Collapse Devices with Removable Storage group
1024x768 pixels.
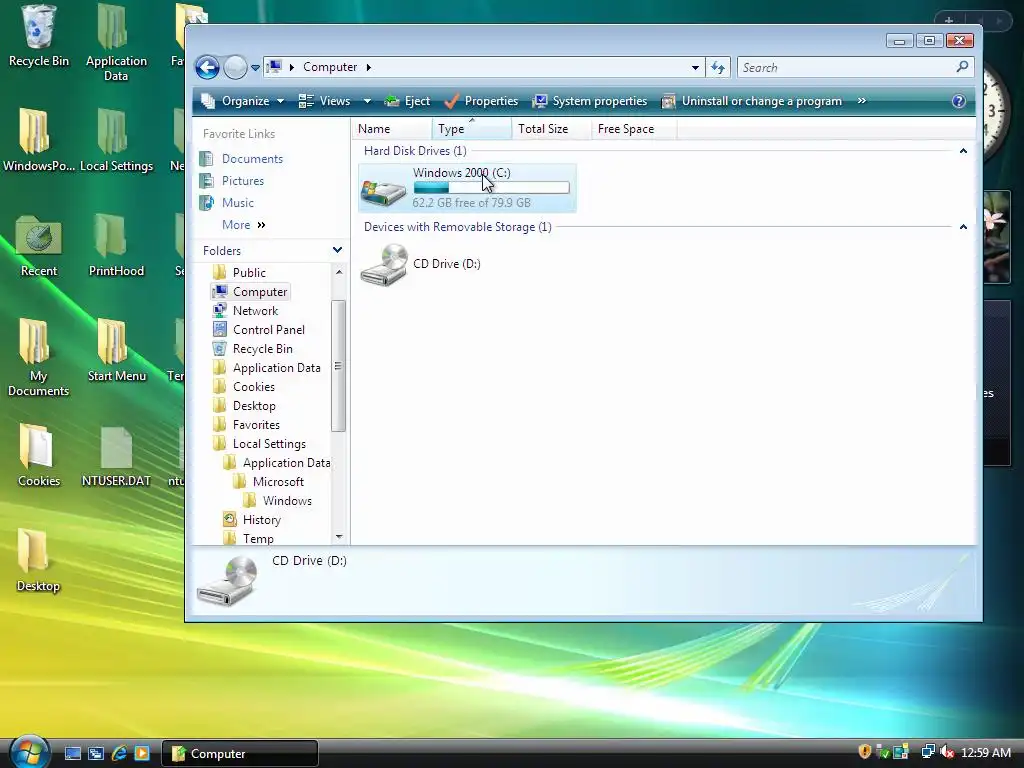963,227
